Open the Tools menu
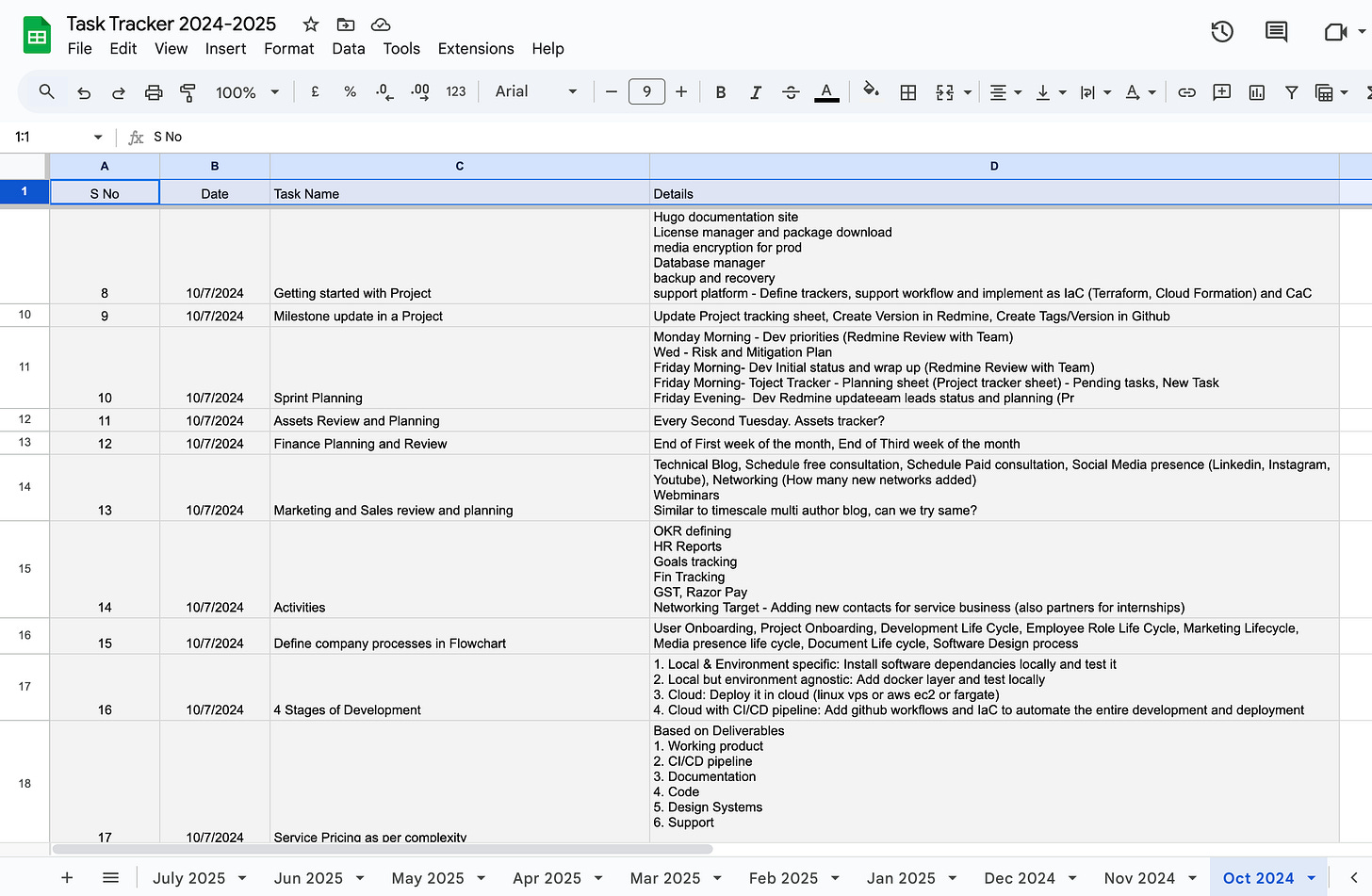 tap(401, 49)
